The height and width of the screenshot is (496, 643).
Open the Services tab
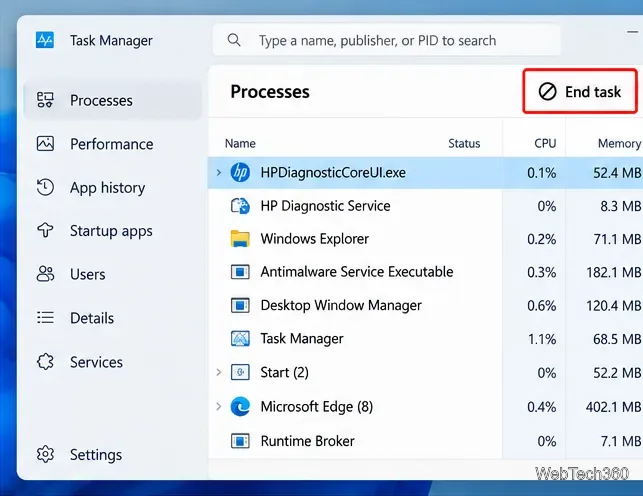[113, 362]
